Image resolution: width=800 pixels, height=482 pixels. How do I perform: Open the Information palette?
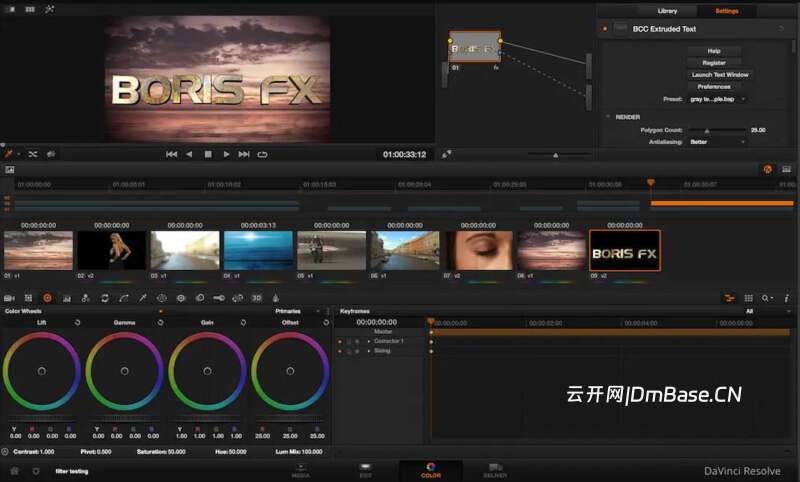(x=787, y=298)
